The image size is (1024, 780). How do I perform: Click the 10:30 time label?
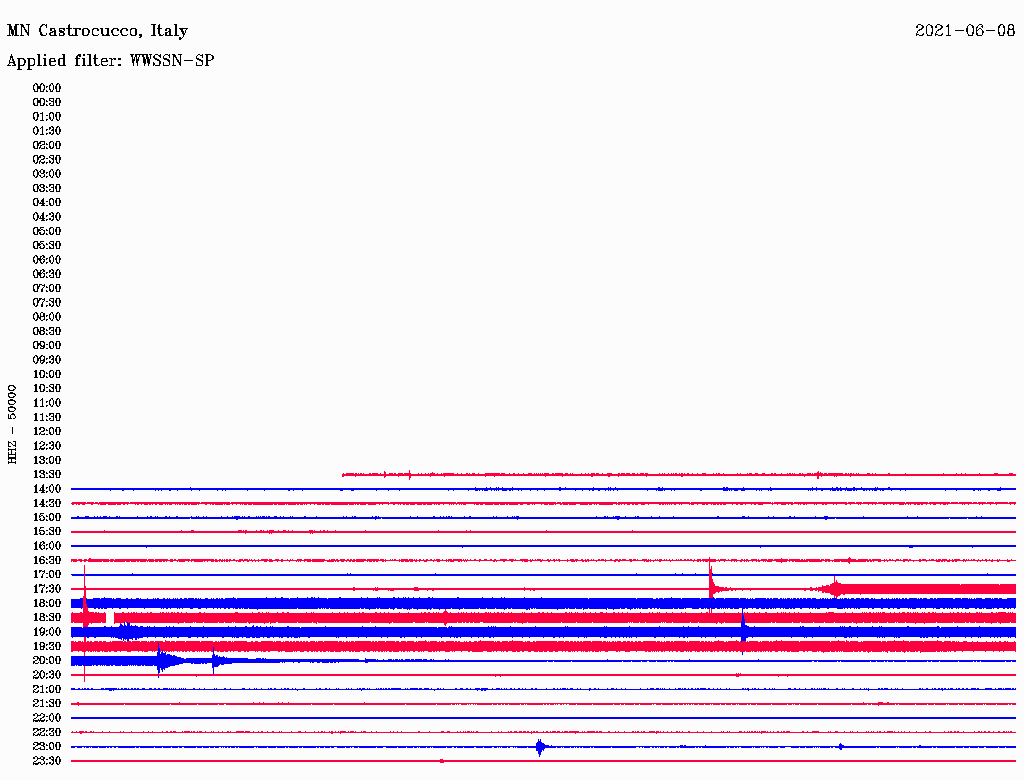click(47, 389)
